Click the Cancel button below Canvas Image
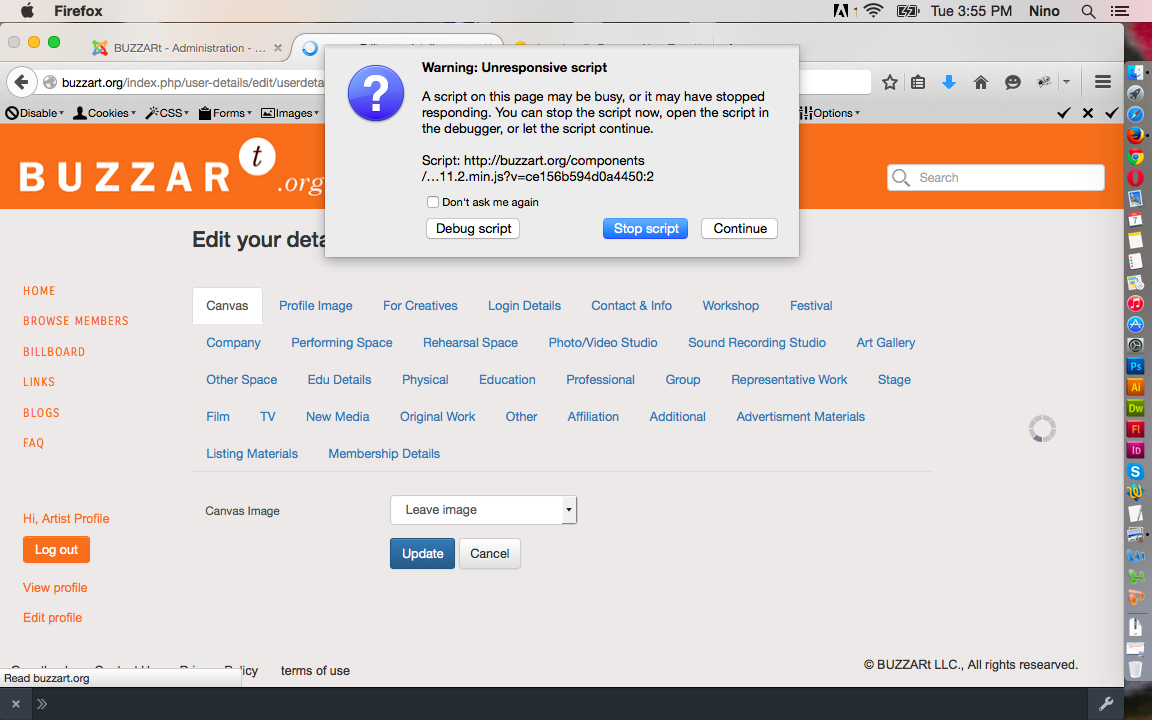 pos(490,554)
